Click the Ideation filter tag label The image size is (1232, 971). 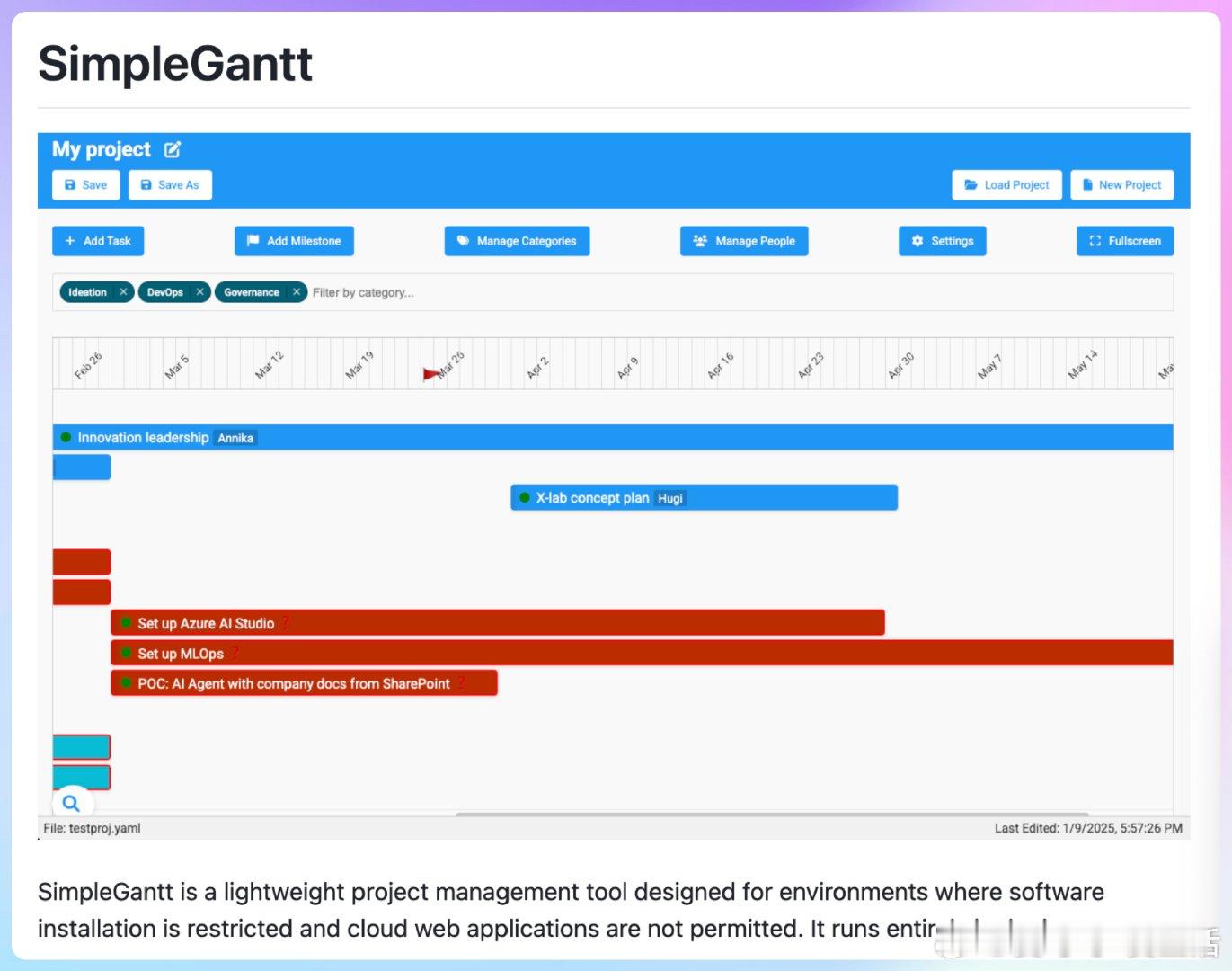[x=87, y=292]
